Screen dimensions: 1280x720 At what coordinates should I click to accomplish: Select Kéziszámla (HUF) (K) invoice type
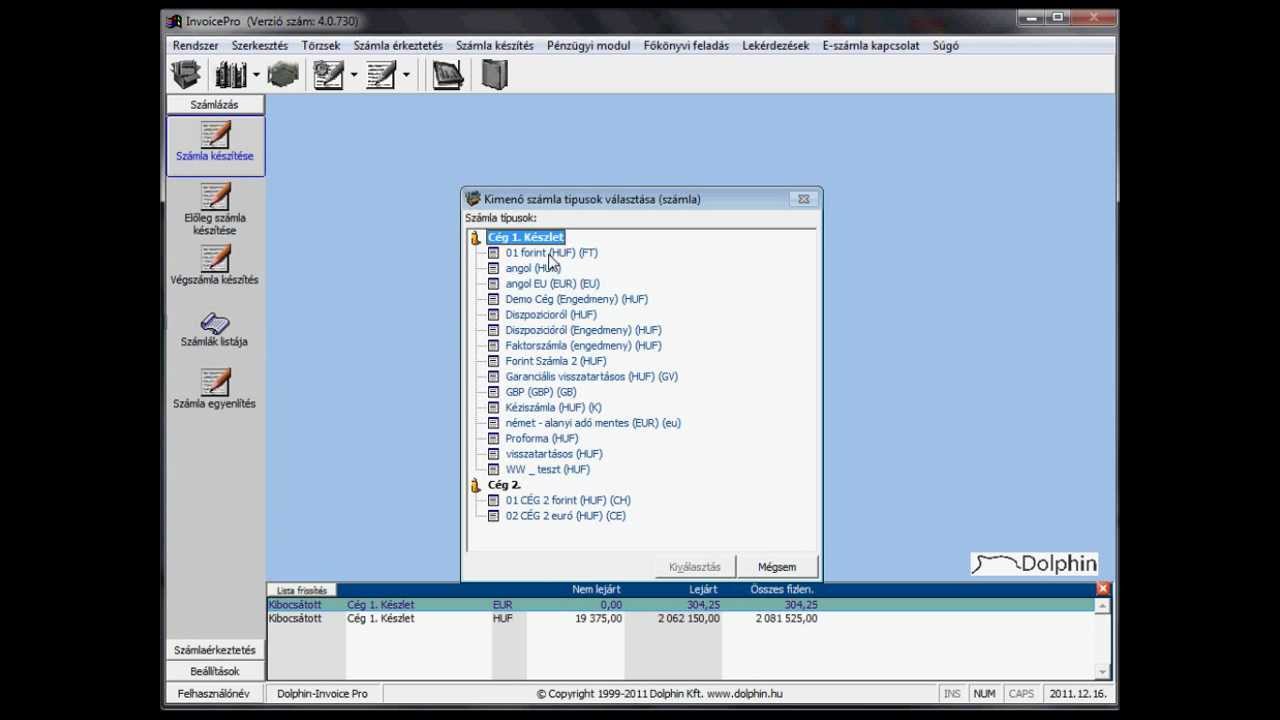click(x=554, y=408)
